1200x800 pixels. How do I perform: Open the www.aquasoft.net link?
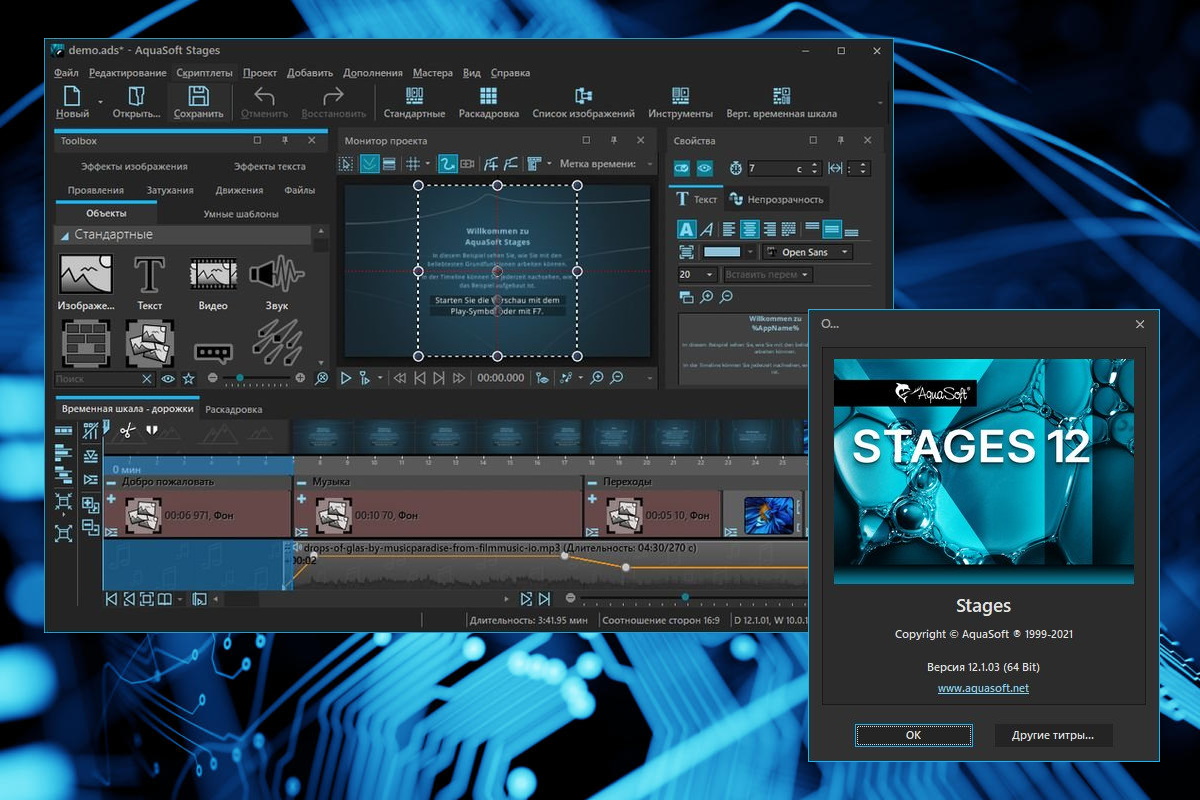[x=983, y=688]
